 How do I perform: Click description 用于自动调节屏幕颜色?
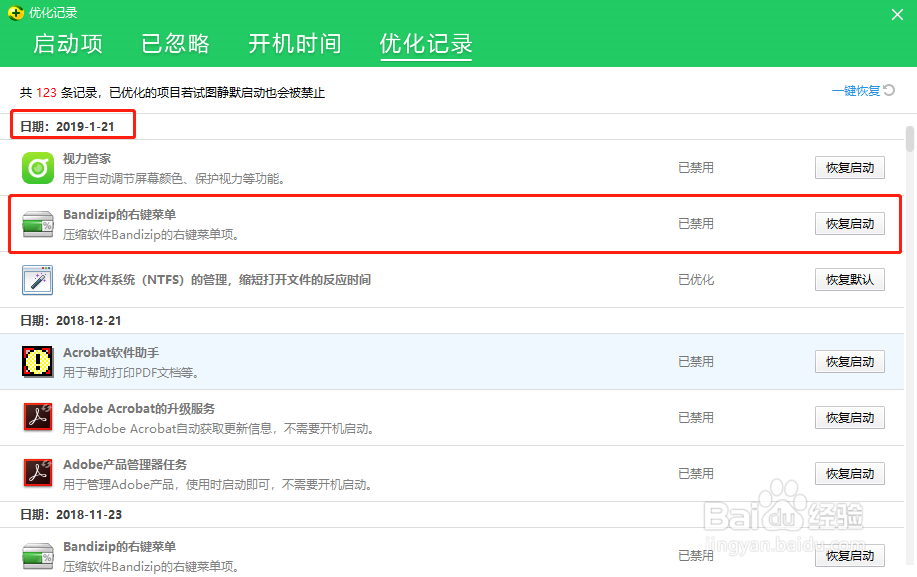pyautogui.click(x=174, y=178)
